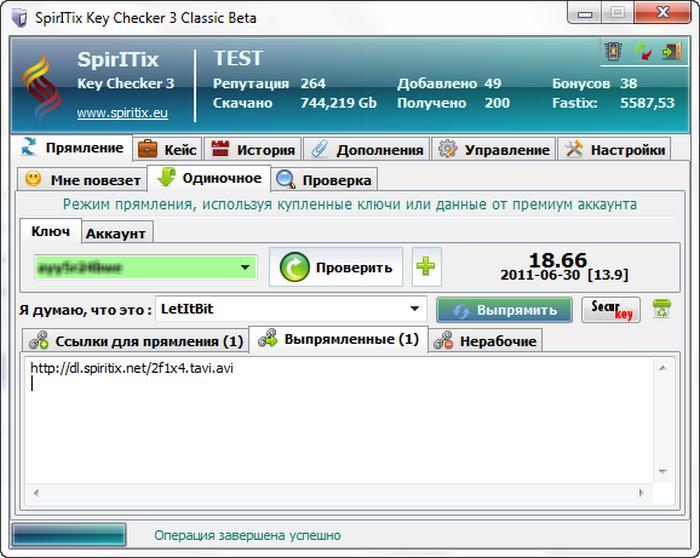Expand the LetItBit service dropdown
This screenshot has width=700, height=558.
tap(414, 309)
